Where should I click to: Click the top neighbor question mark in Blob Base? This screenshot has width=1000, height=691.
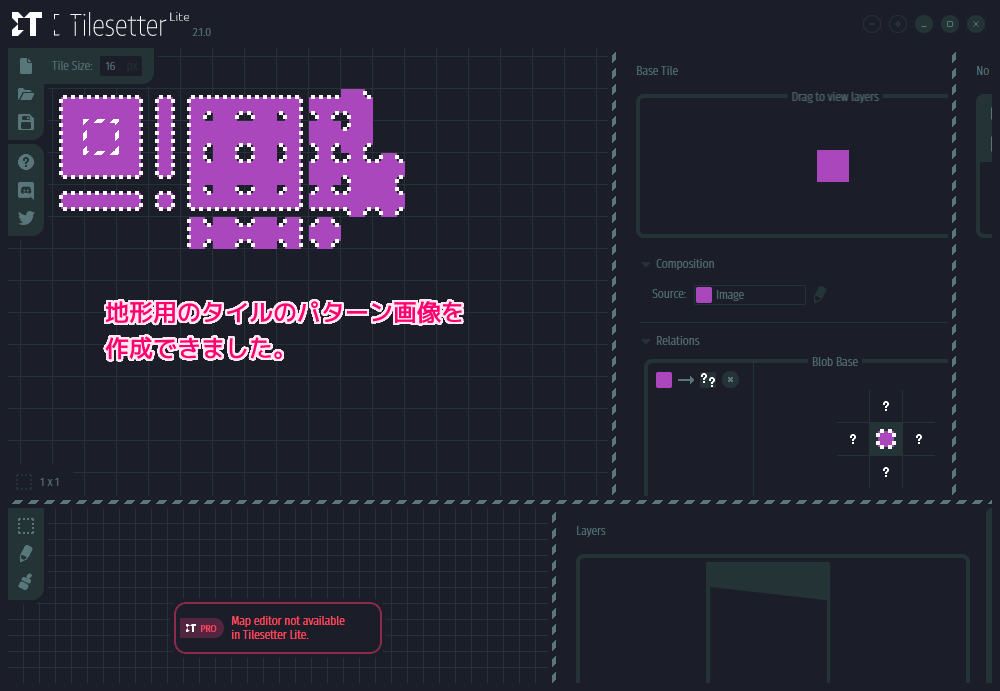pos(885,406)
